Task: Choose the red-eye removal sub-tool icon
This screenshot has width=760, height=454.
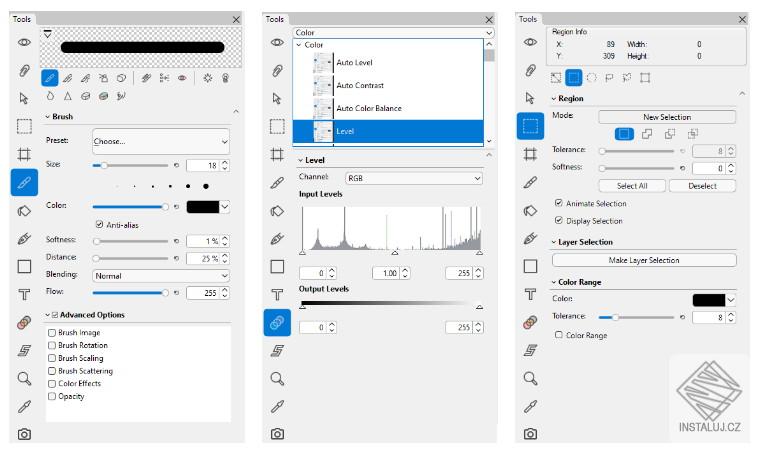Action: tap(182, 78)
